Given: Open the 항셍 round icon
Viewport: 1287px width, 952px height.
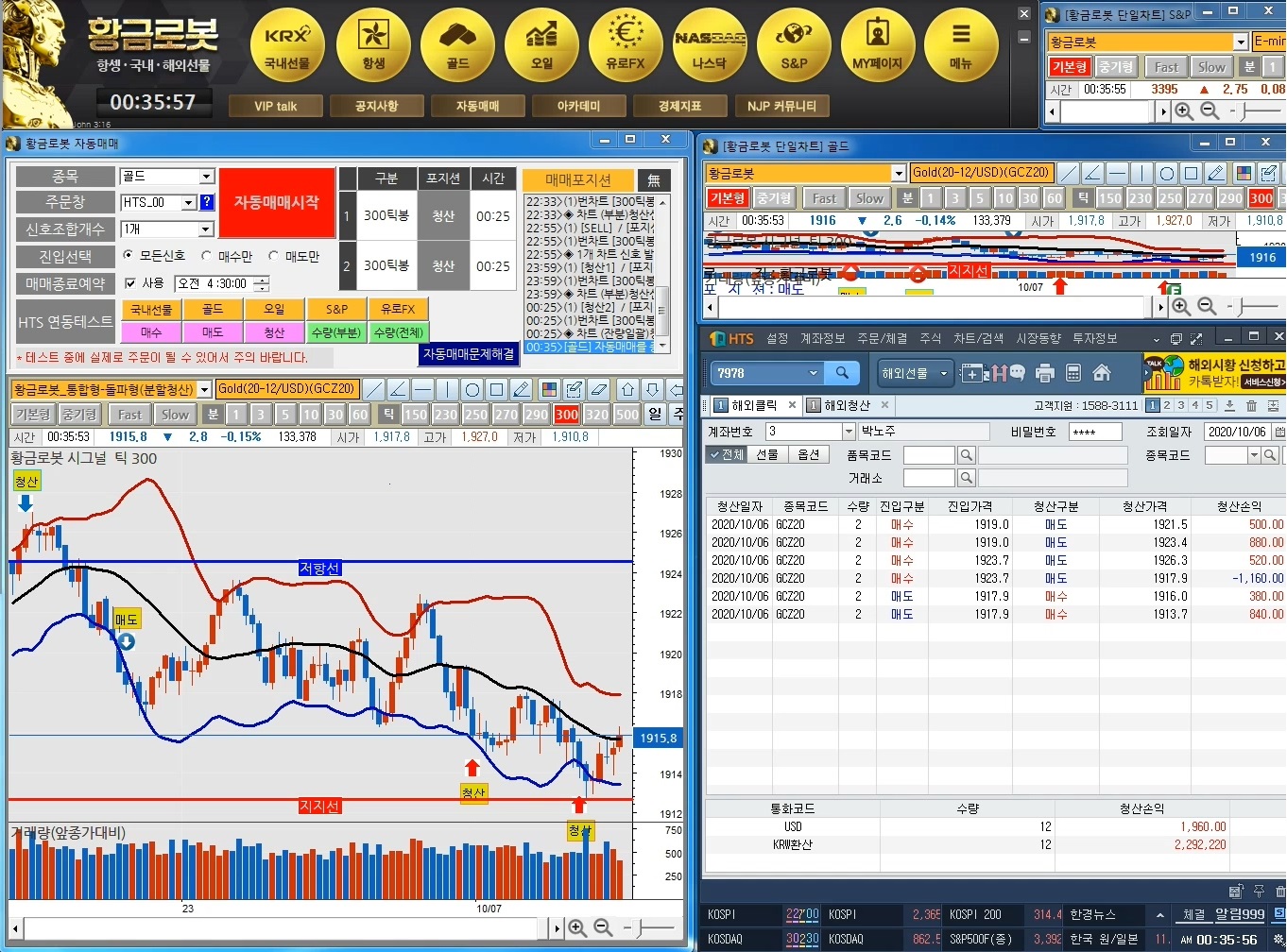Looking at the screenshot, I should click(x=373, y=44).
